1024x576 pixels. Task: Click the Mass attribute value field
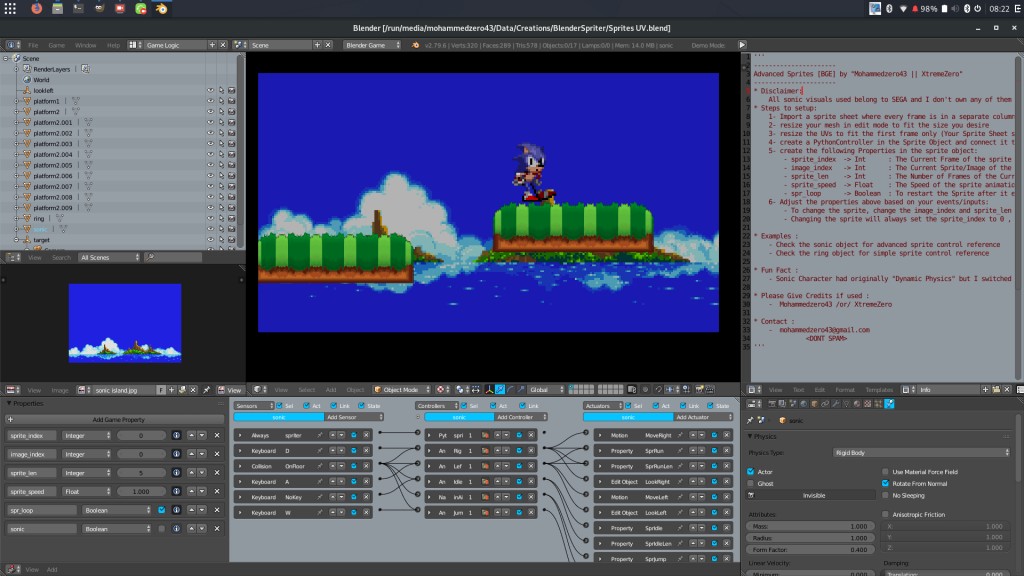(811, 526)
